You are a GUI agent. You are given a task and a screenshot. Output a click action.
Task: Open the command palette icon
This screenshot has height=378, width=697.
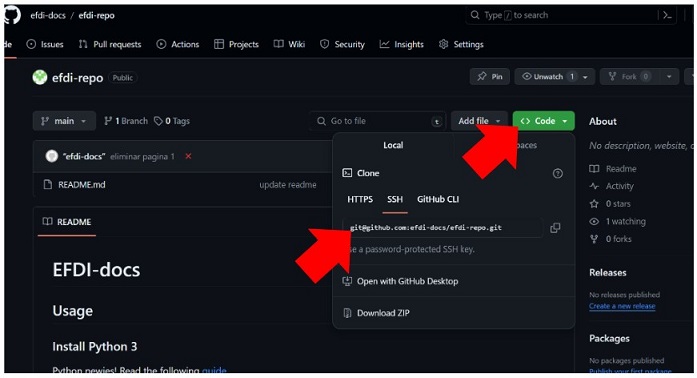pyautogui.click(x=667, y=15)
